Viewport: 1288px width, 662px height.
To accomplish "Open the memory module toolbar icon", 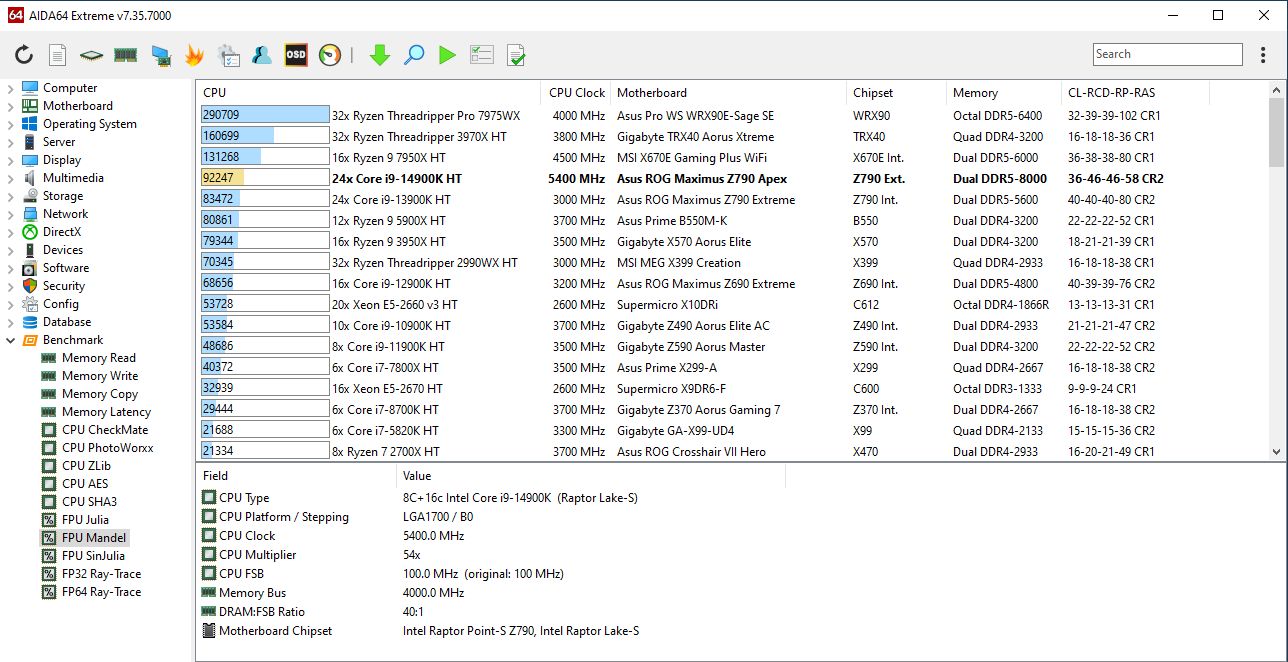I will point(126,55).
